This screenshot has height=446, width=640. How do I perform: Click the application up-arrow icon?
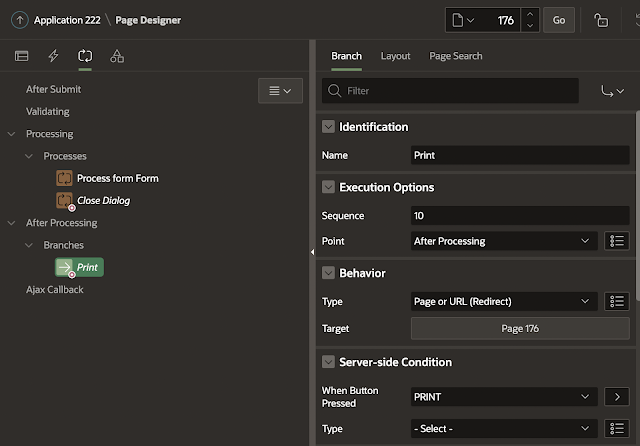17,20
